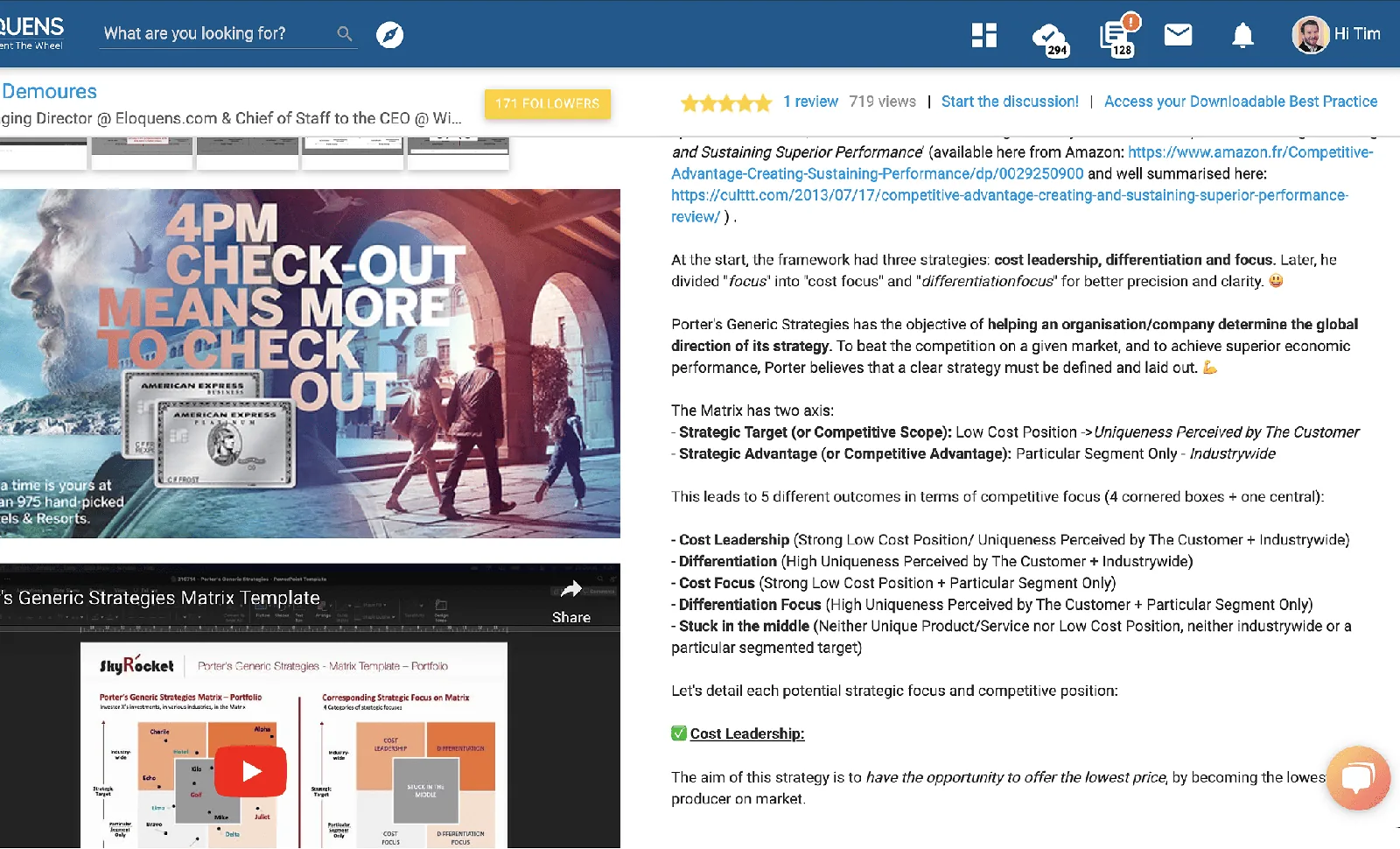The image size is (1400, 849).
Task: Click the search magnifier icon
Action: point(345,34)
